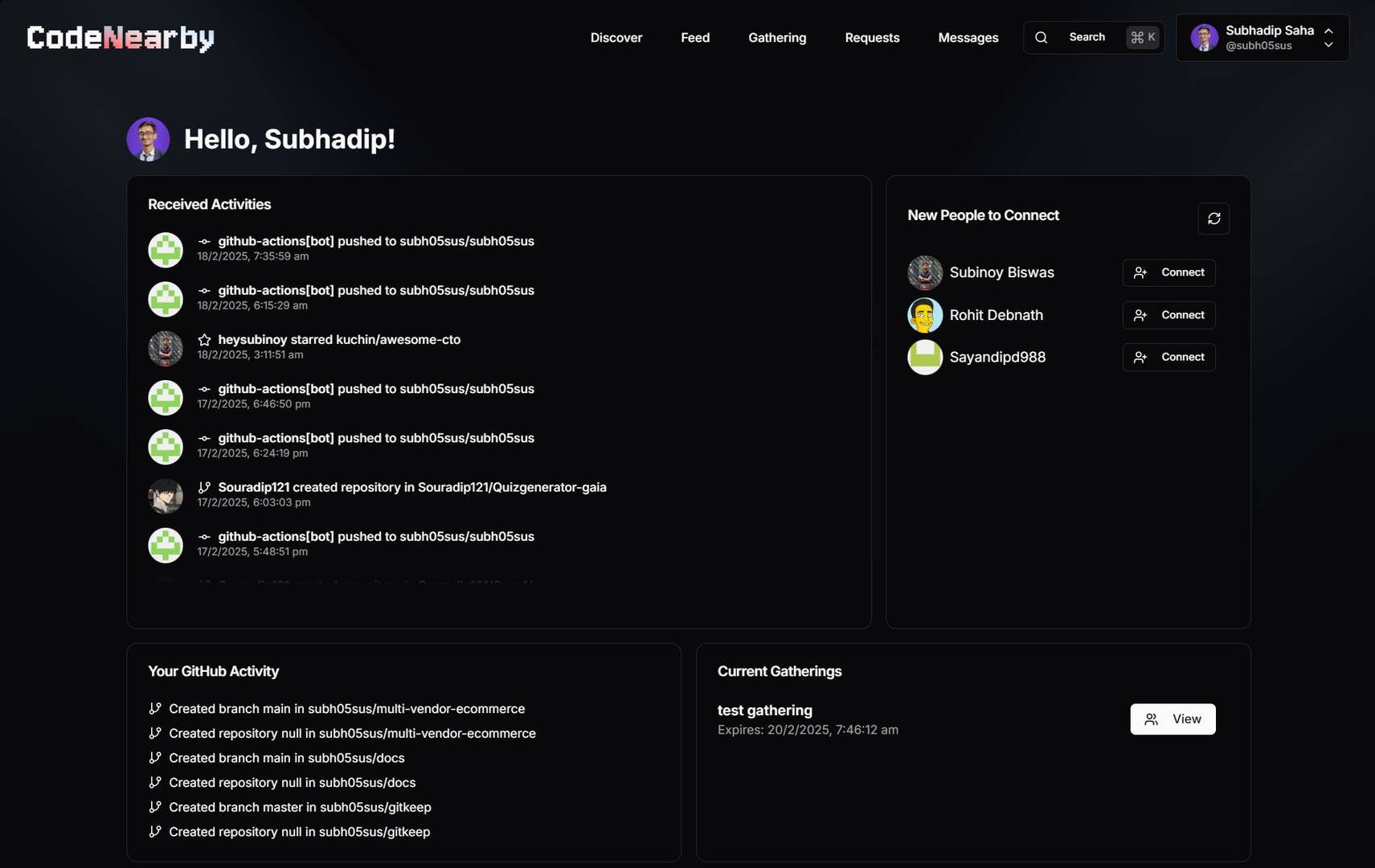Open the Messages section

[x=968, y=37]
